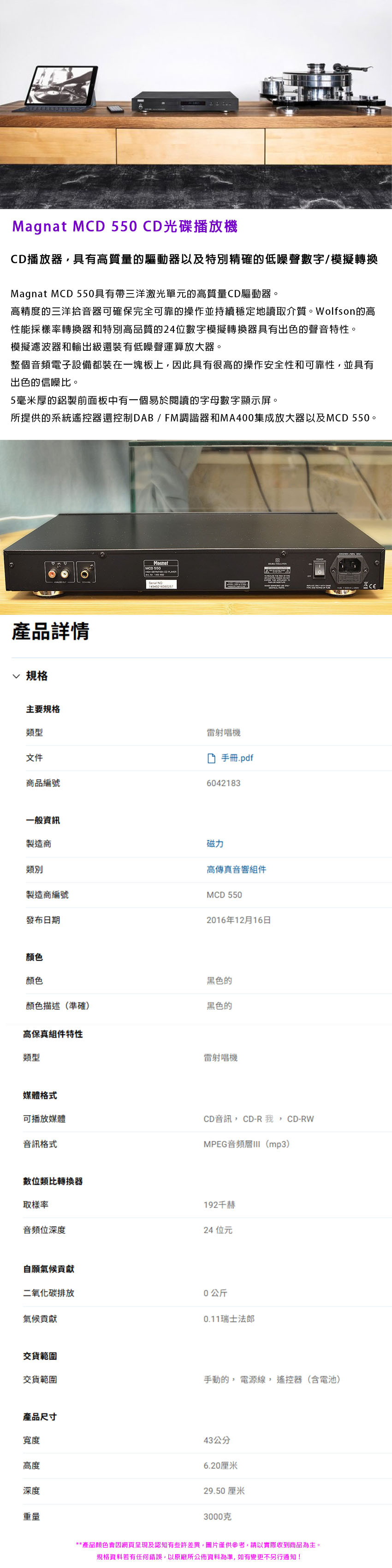Viewport: 392px width, 1568px height.
Task: Select the depth value 29.50 厘米
Action: pyautogui.click(x=224, y=1491)
